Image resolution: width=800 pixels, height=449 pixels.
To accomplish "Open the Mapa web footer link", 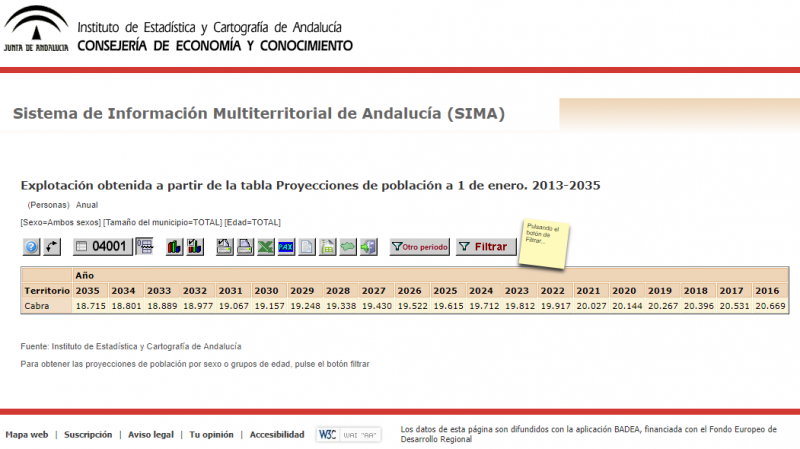I will [26, 435].
